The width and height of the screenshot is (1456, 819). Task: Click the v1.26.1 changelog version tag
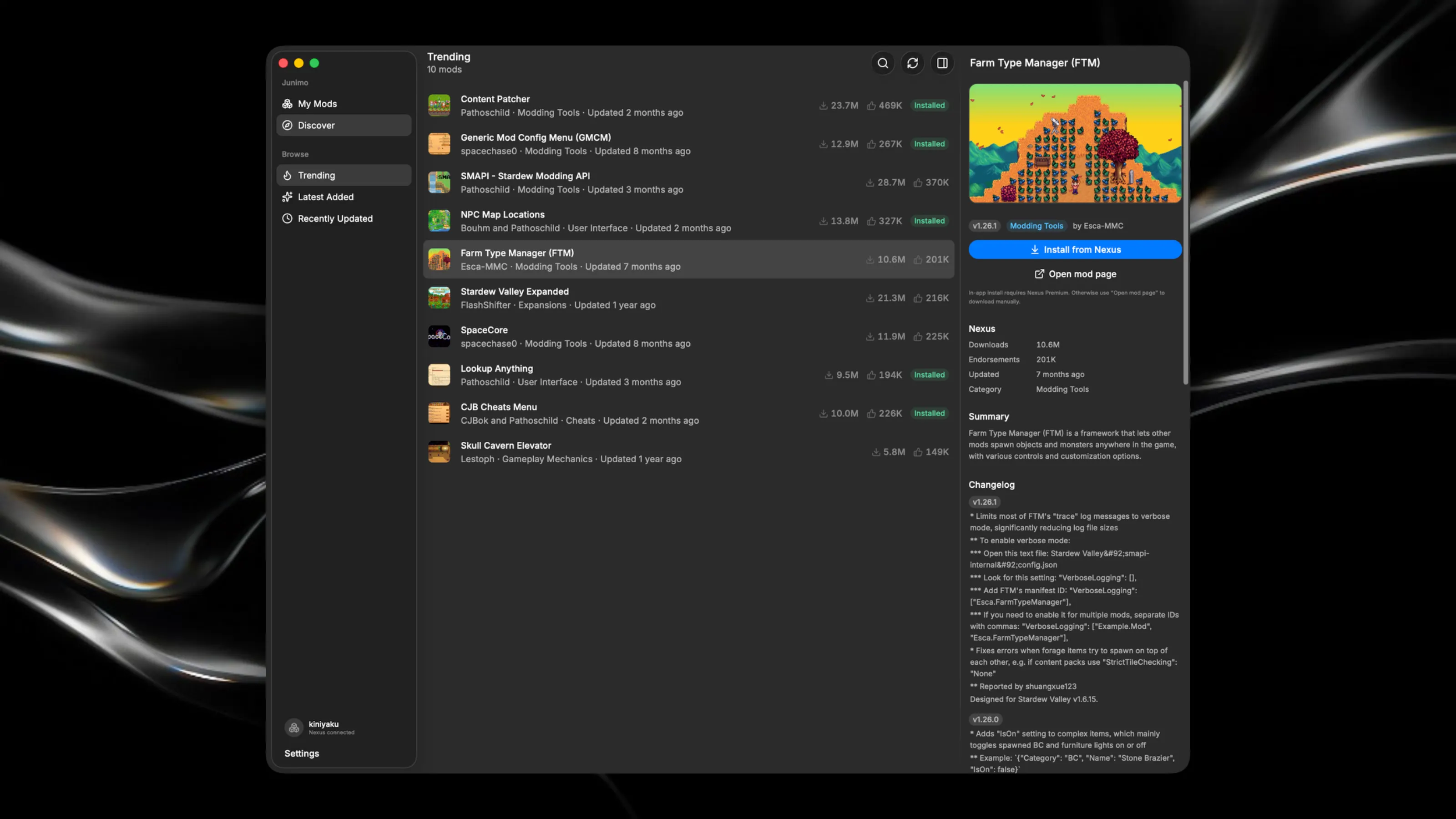984,502
